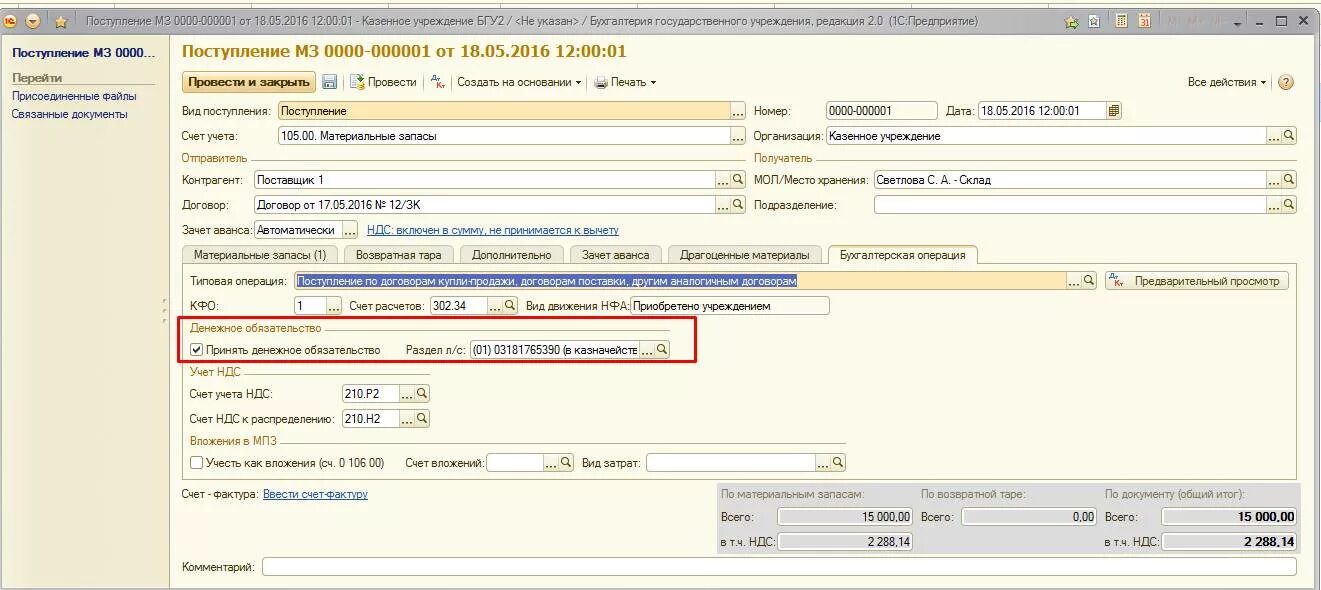Screen dimensions: 1321x590
Task: Open Контрагент Поставщик 1 with magnifier
Action: tap(738, 180)
